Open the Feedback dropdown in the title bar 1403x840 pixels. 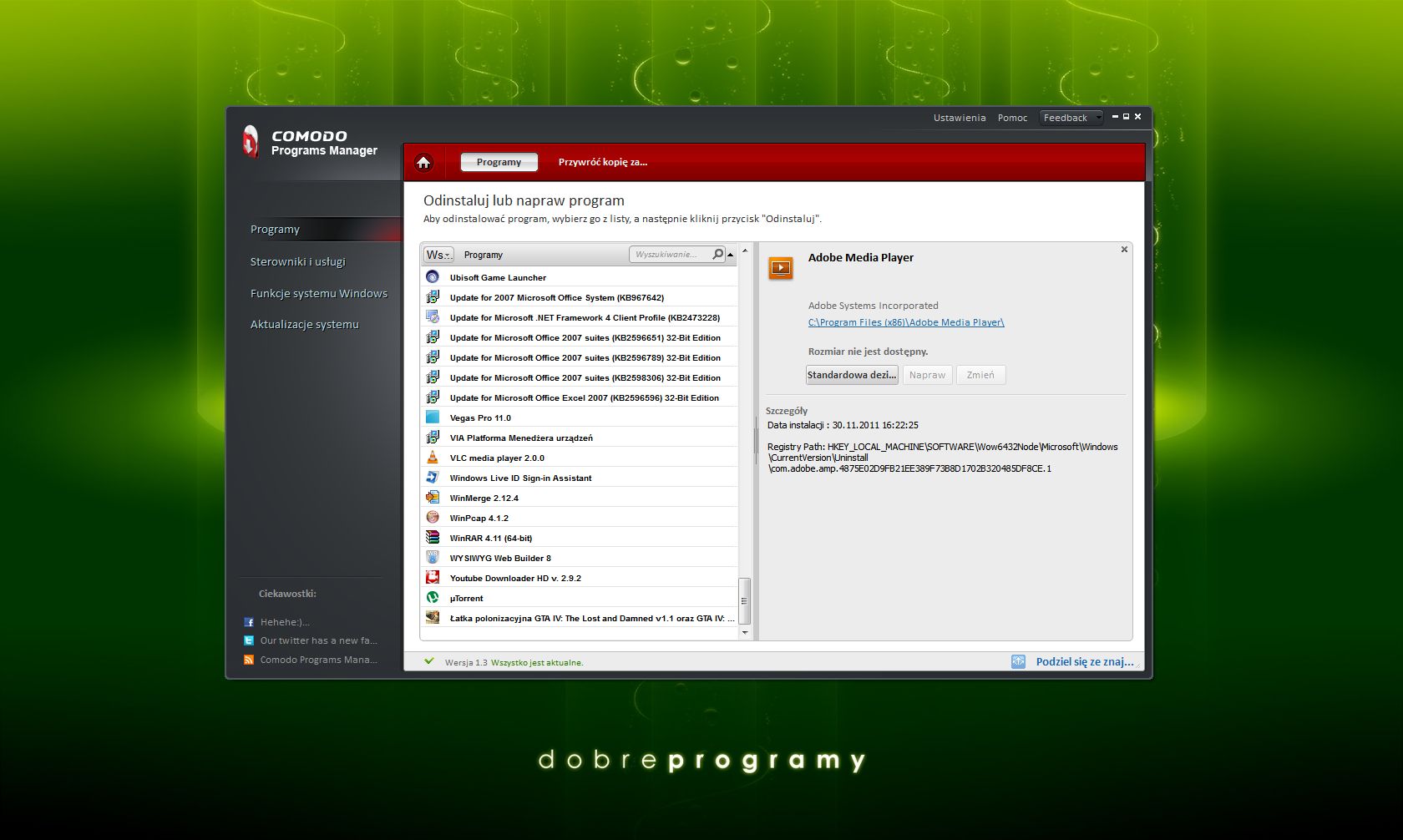1070,117
